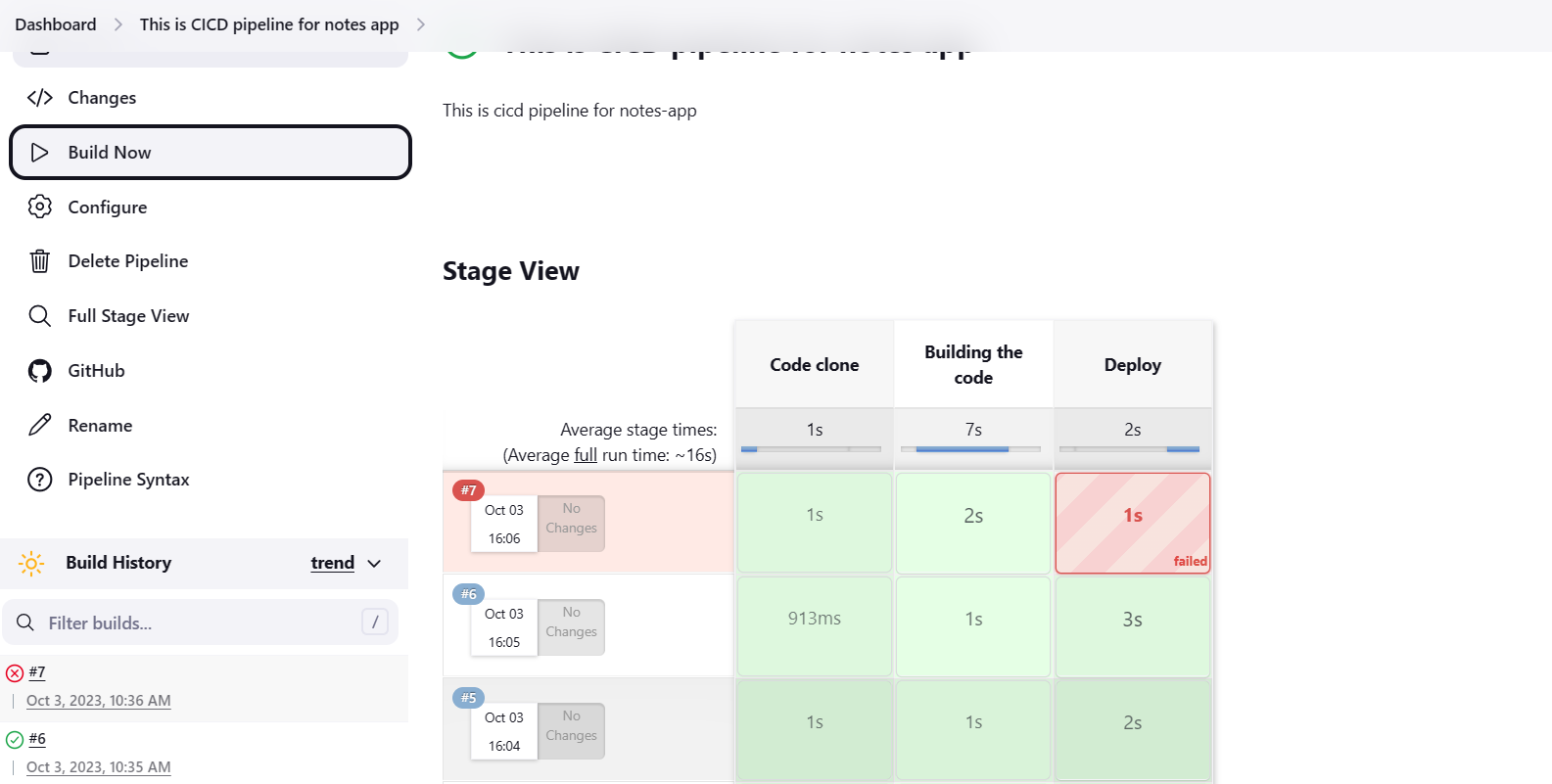Click the #5 build badge in Stage View
This screenshot has width=1552, height=784.
(x=468, y=698)
